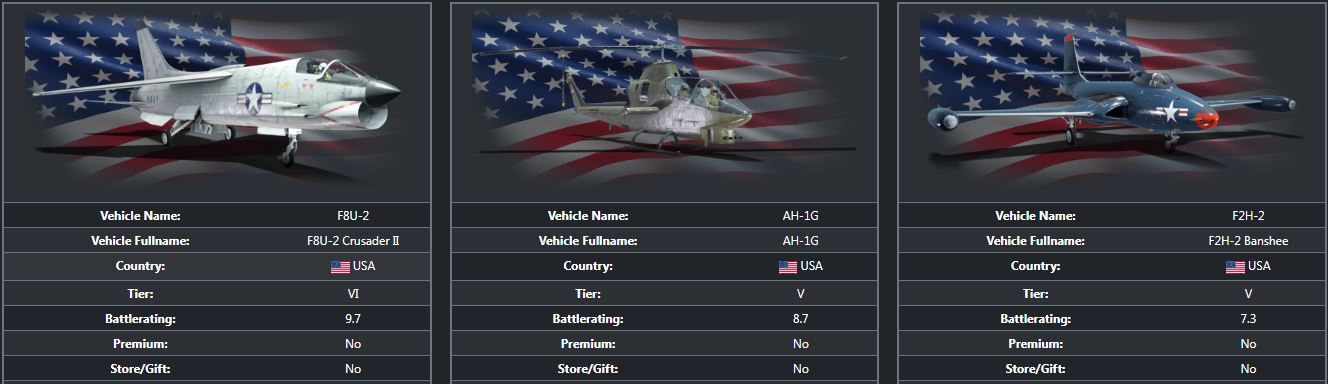This screenshot has width=1328, height=384.
Task: Click Store/Gift label in AH-1G card
Action: (x=588, y=369)
